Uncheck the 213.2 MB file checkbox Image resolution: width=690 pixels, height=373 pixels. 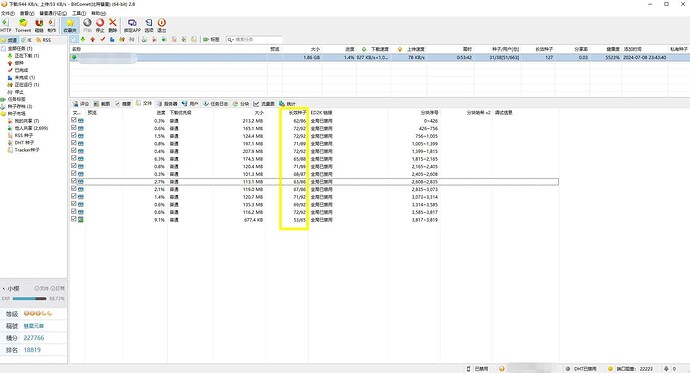[73, 120]
